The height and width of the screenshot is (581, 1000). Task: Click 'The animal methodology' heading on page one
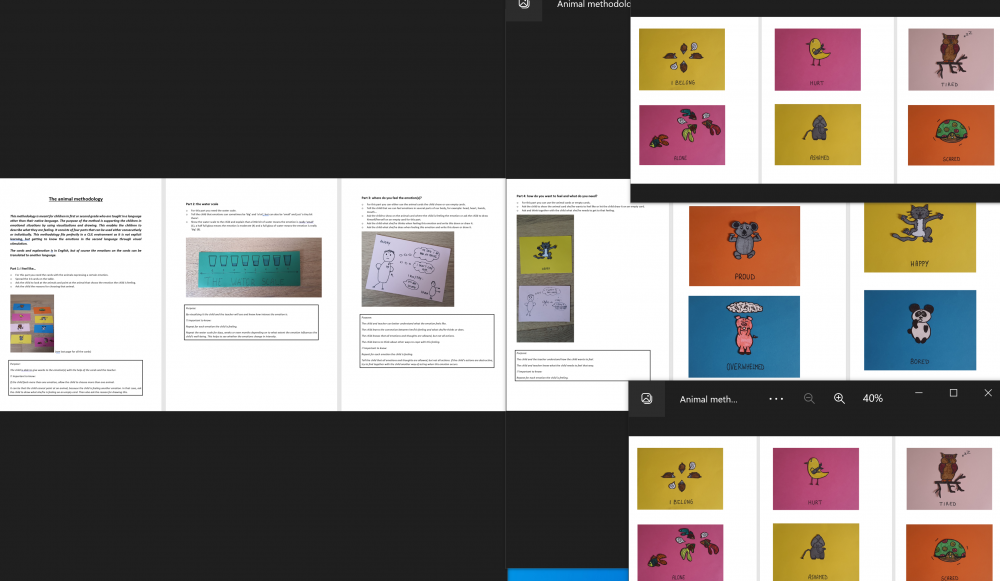click(x=75, y=199)
